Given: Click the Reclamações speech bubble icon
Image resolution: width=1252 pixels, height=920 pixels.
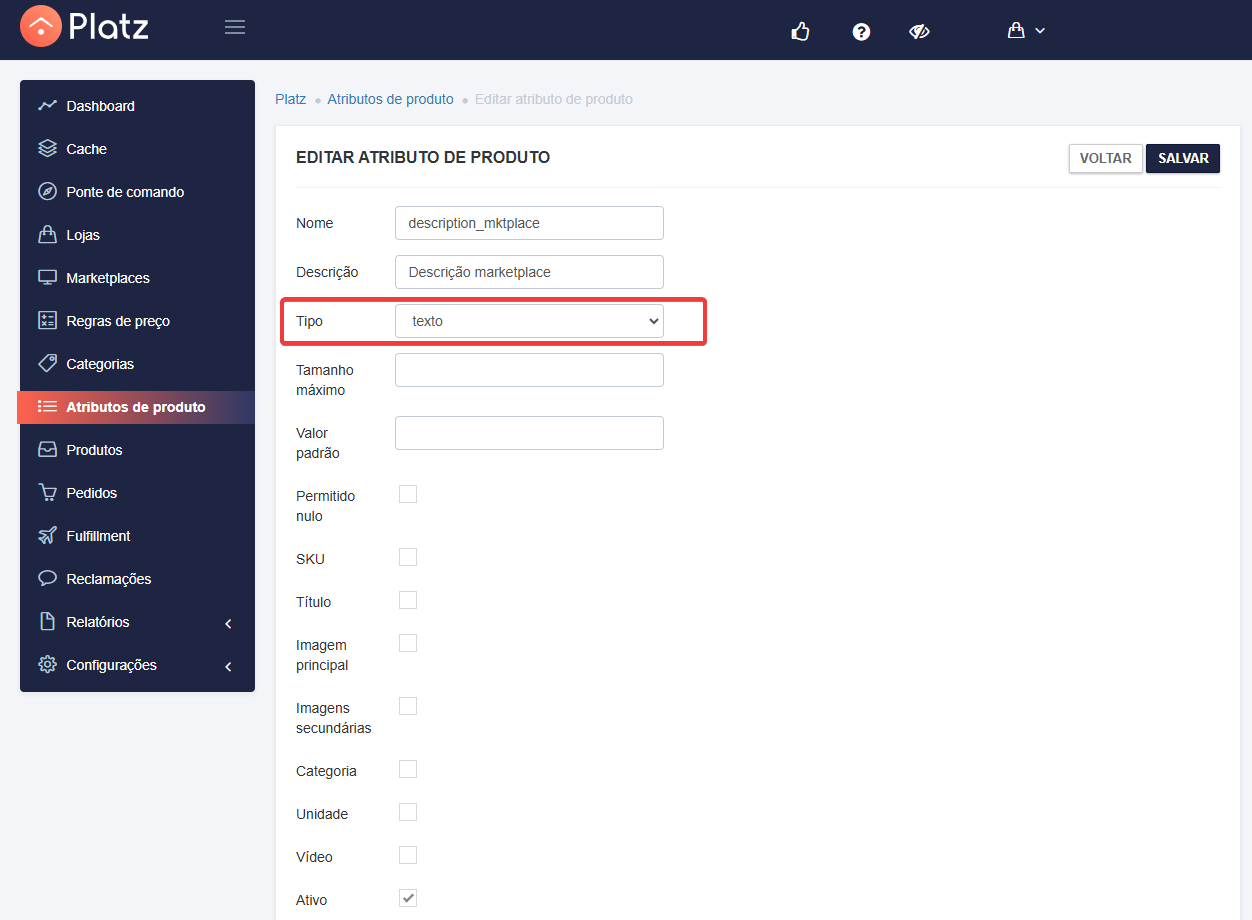Looking at the screenshot, I should coord(47,578).
